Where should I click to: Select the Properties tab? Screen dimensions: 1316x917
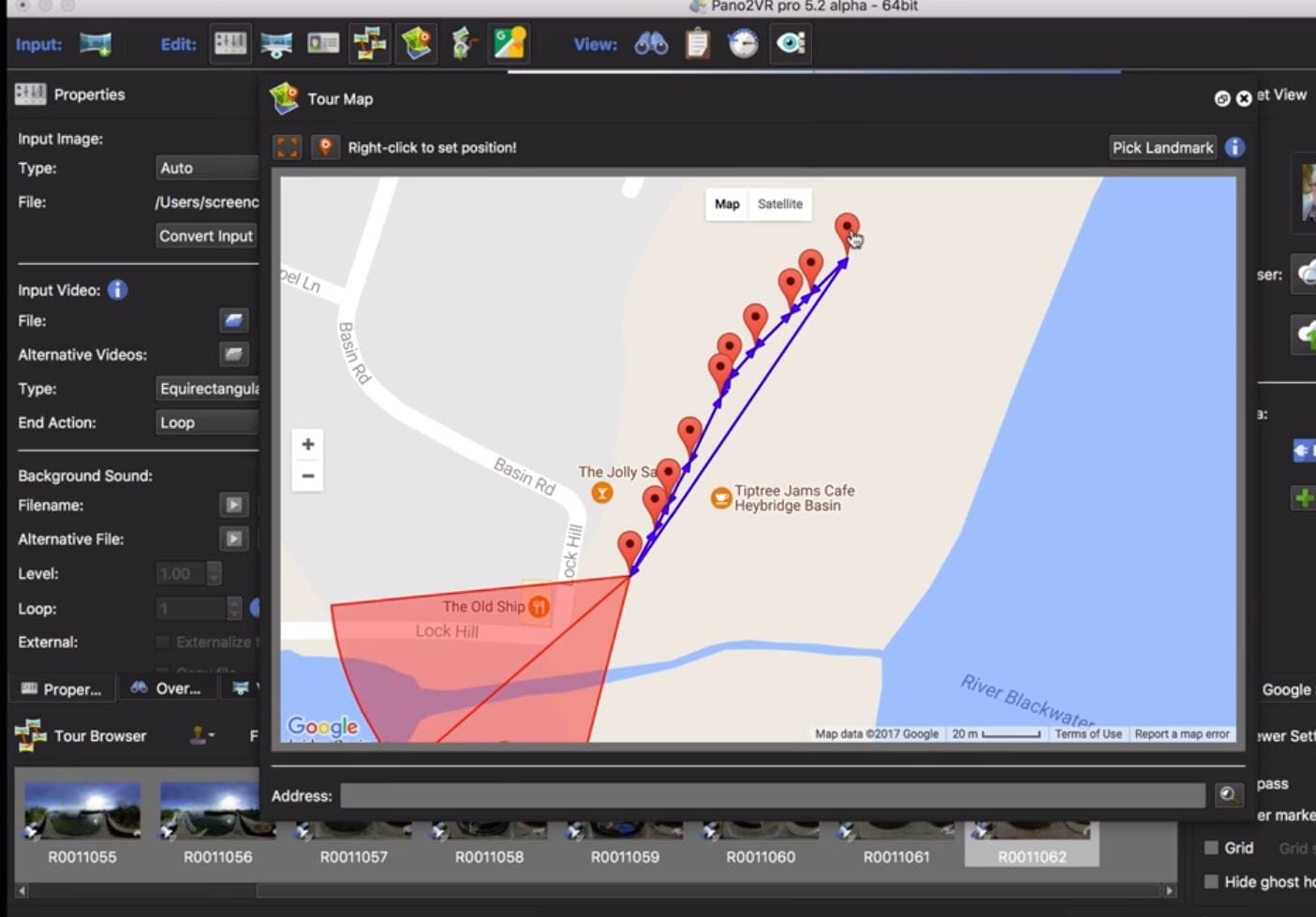pos(62,688)
